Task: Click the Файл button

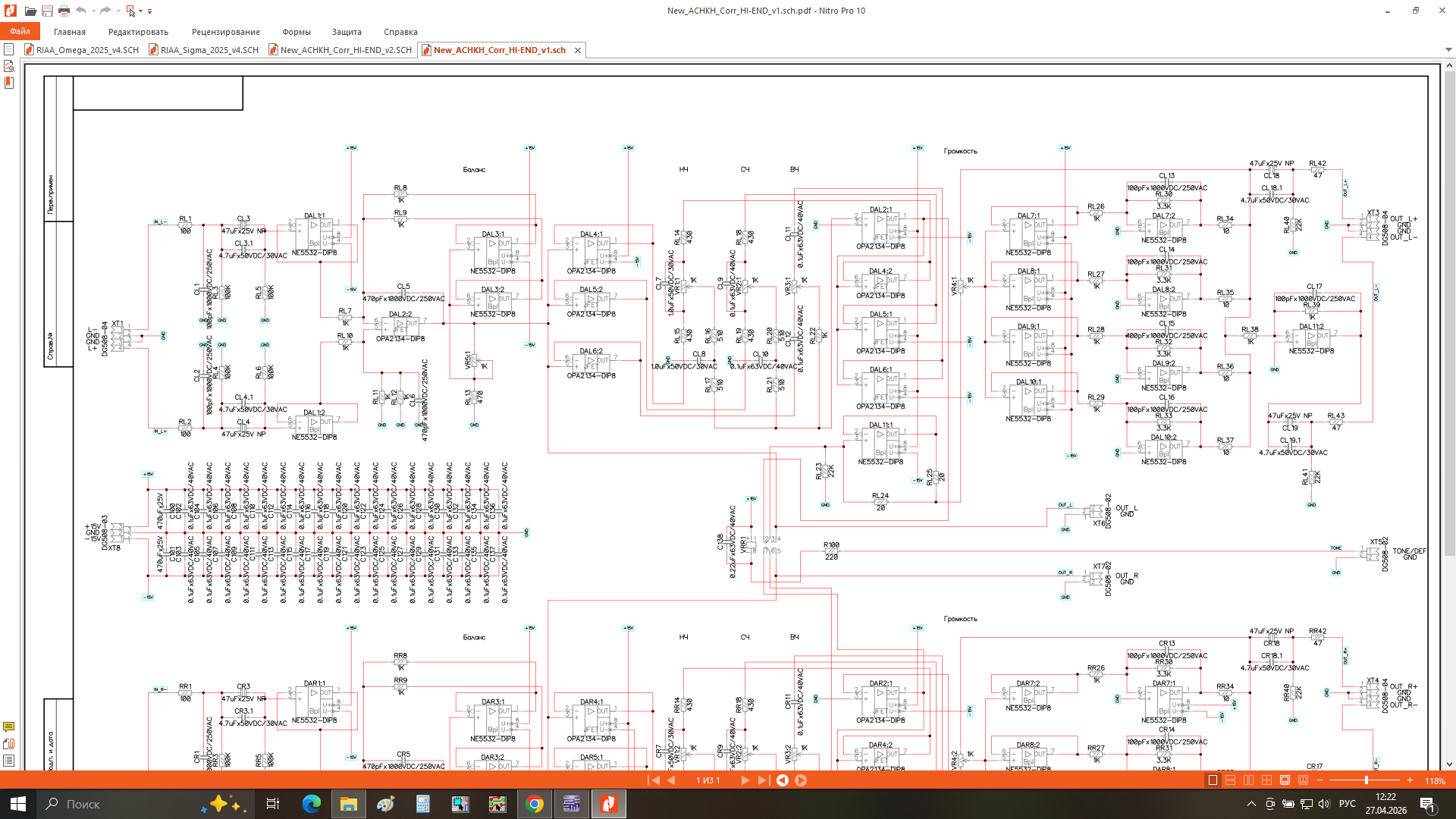Action: click(x=20, y=31)
